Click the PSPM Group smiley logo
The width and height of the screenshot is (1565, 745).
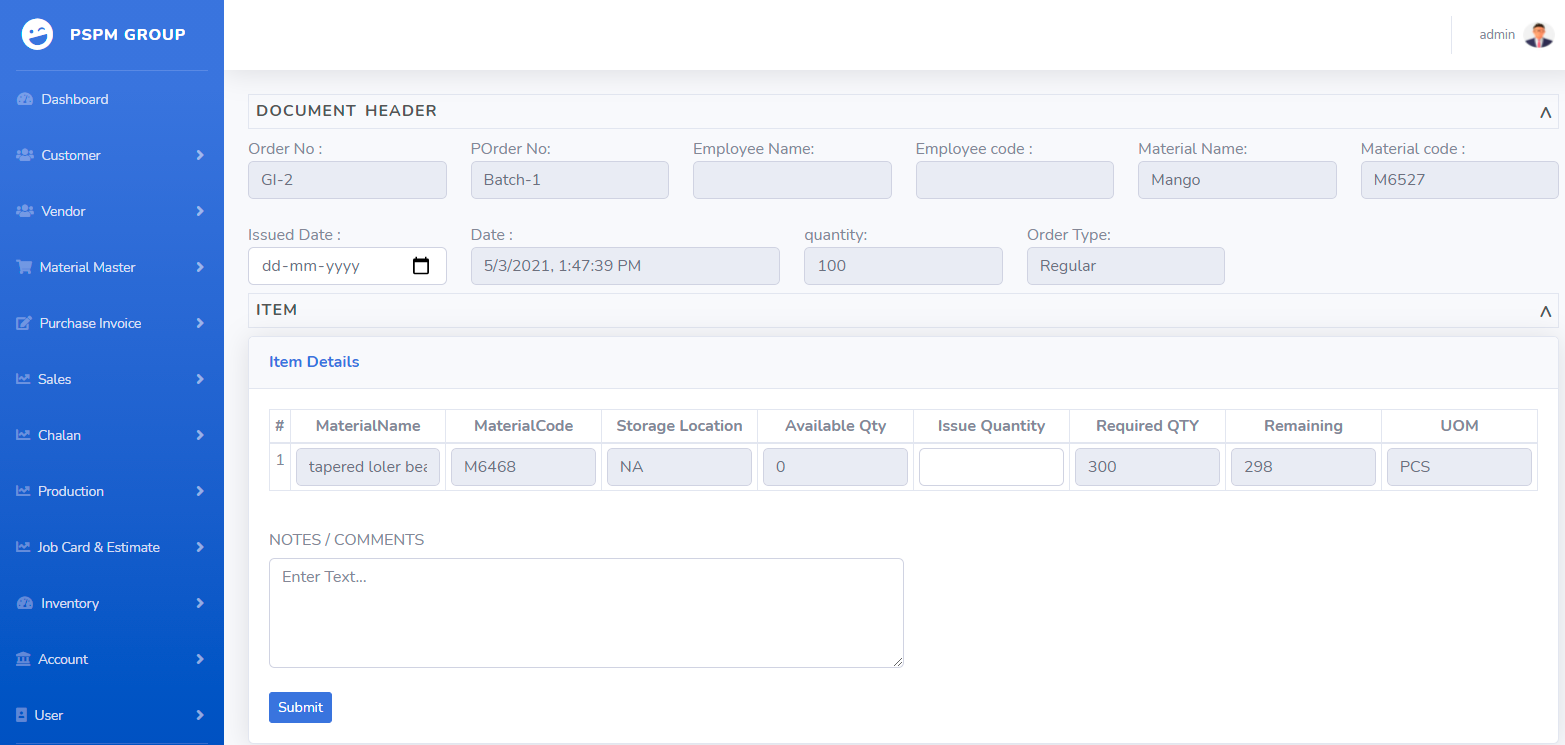(x=37, y=35)
